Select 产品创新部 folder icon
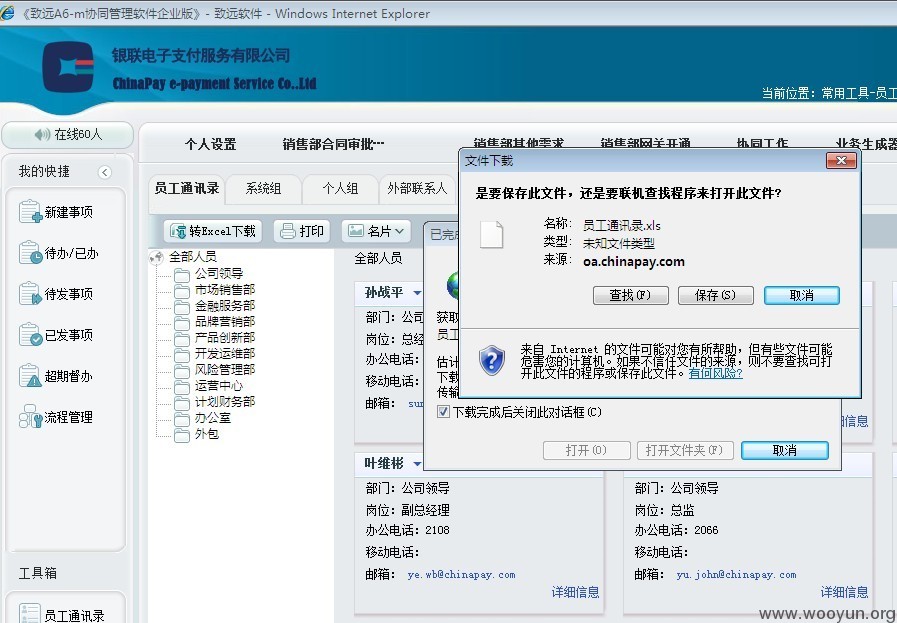 (x=182, y=339)
